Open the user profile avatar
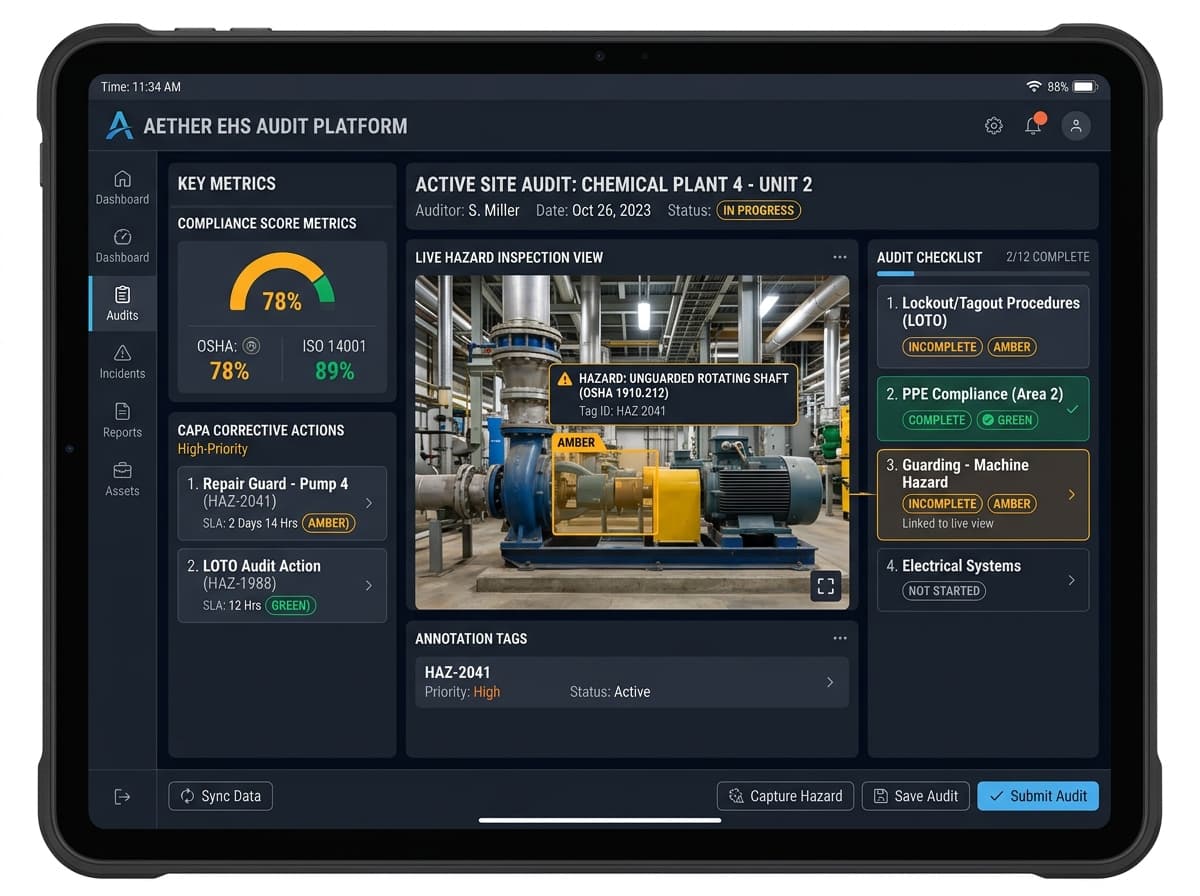The height and width of the screenshot is (896, 1200). coord(1076,125)
